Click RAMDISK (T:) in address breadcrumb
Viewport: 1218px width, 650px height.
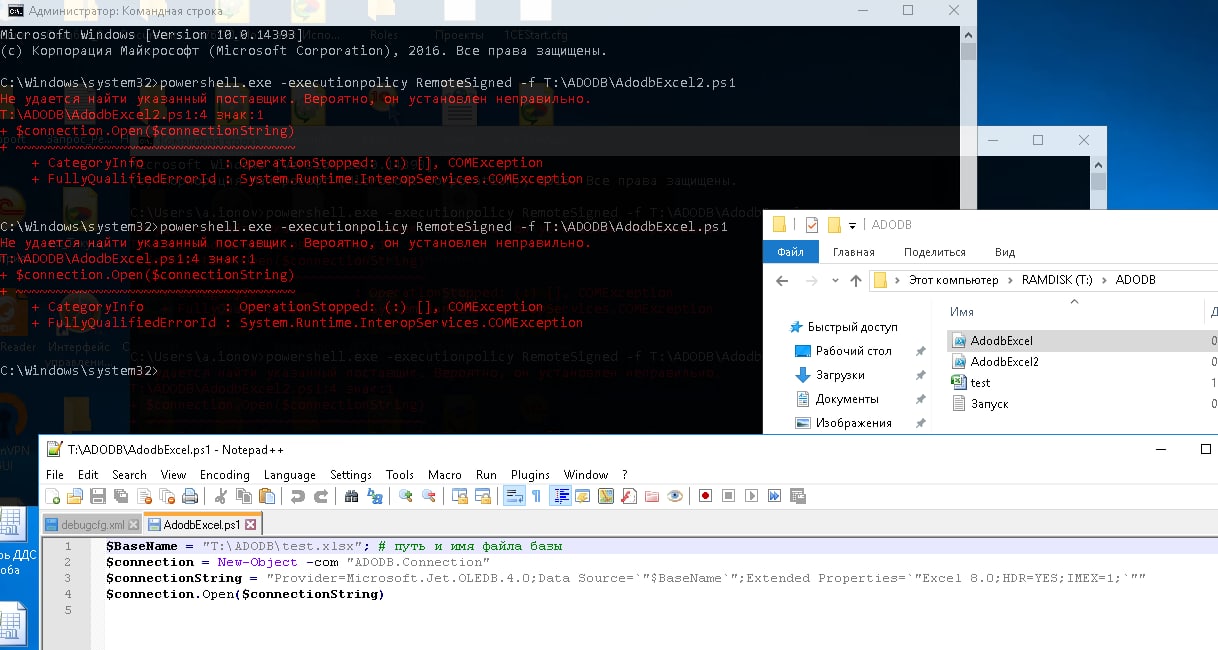(1058, 280)
